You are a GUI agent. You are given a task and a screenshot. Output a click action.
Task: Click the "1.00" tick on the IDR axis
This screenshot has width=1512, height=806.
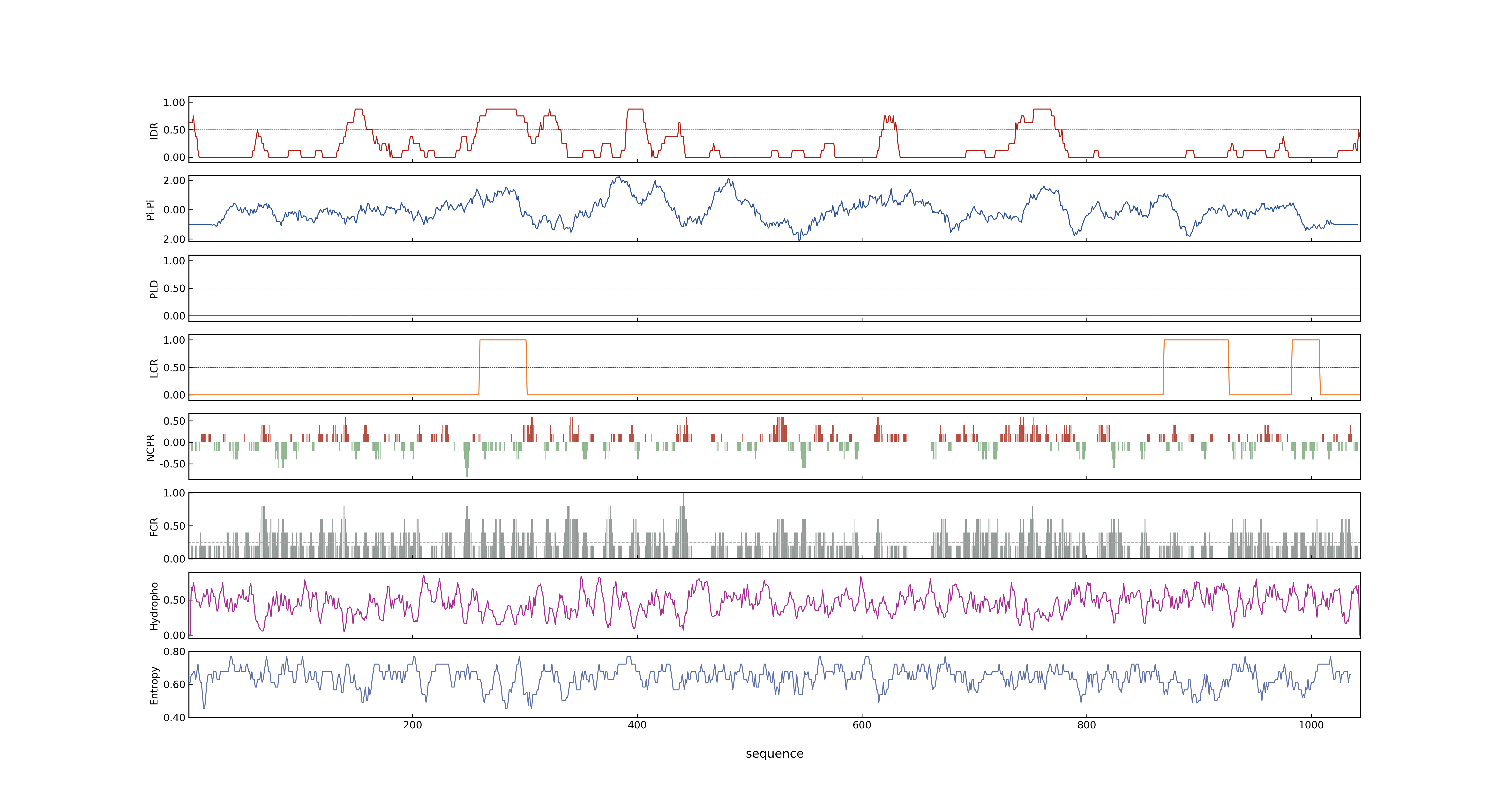click(174, 103)
